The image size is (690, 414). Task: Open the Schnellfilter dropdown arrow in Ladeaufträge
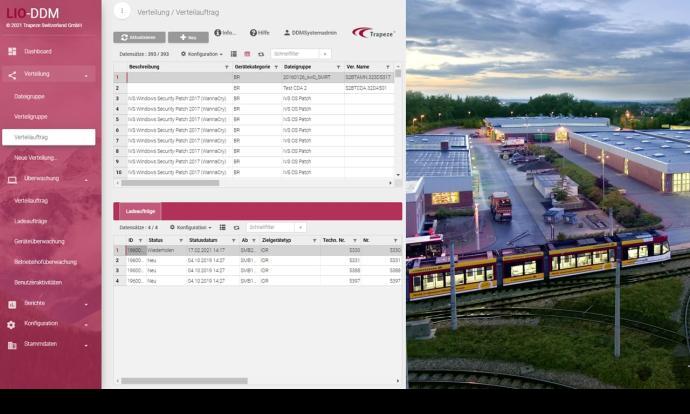pos(300,227)
